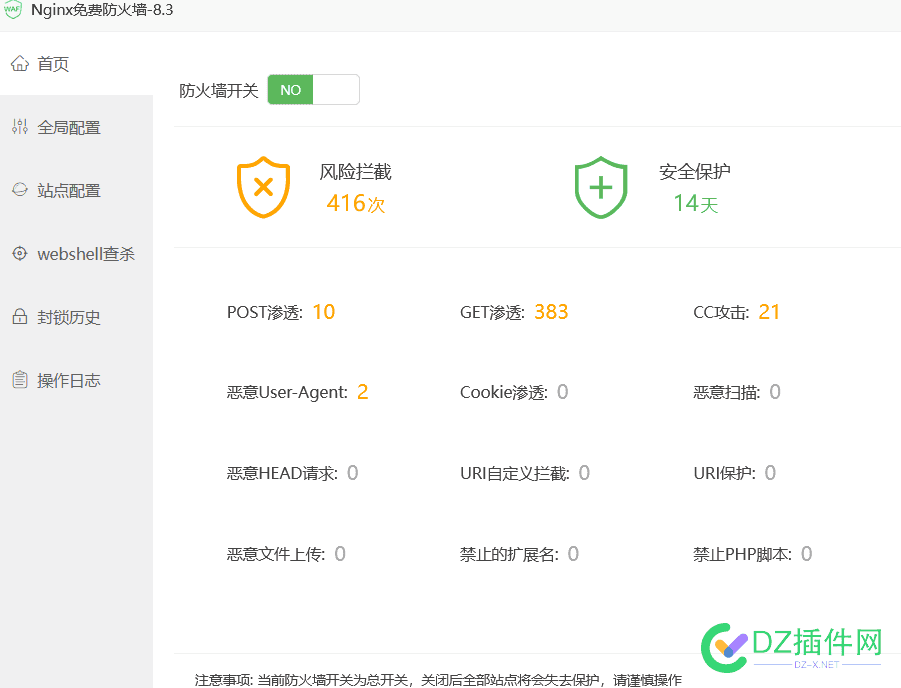Click the 恶意User-Agent count 2
901x688 pixels.
click(362, 392)
